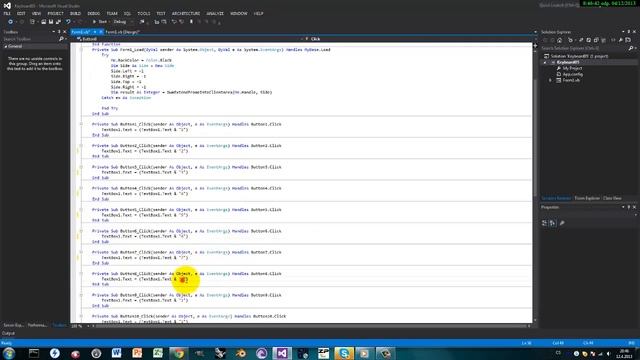Open the HELP menu
640x360 pixels.
click(x=258, y=13)
